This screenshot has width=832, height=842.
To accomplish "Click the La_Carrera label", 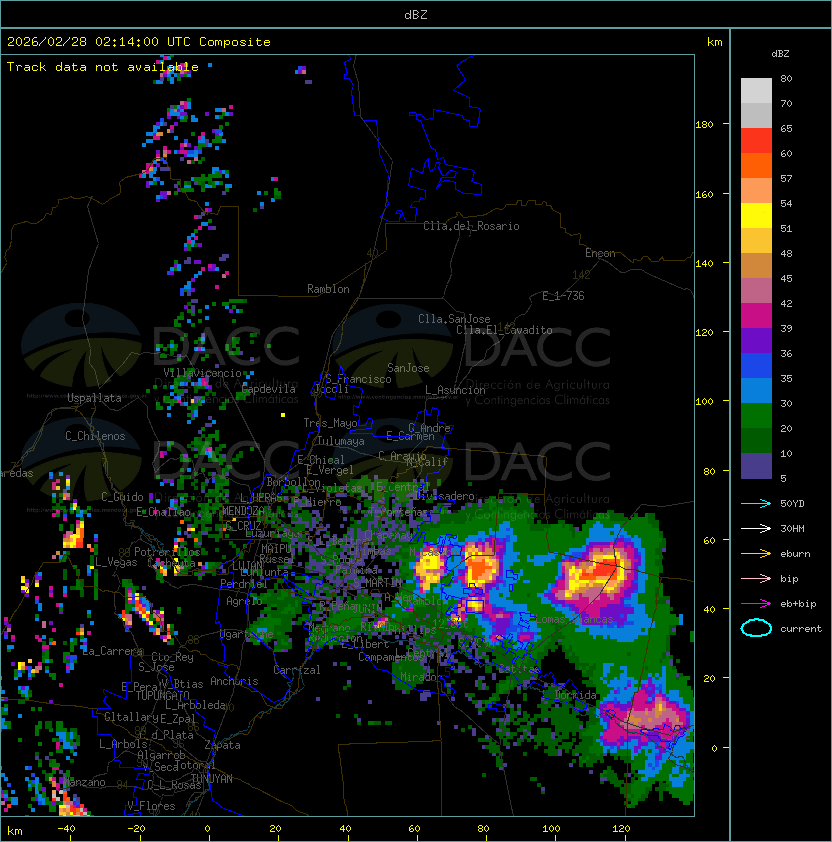I will pos(112,651).
